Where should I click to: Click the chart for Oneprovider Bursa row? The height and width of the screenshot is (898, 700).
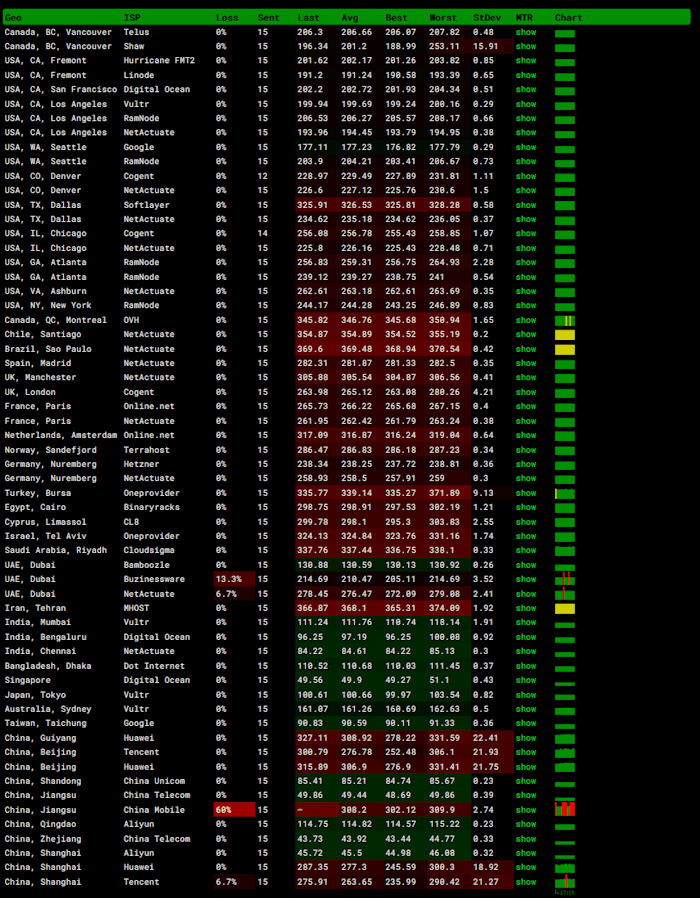click(565, 493)
